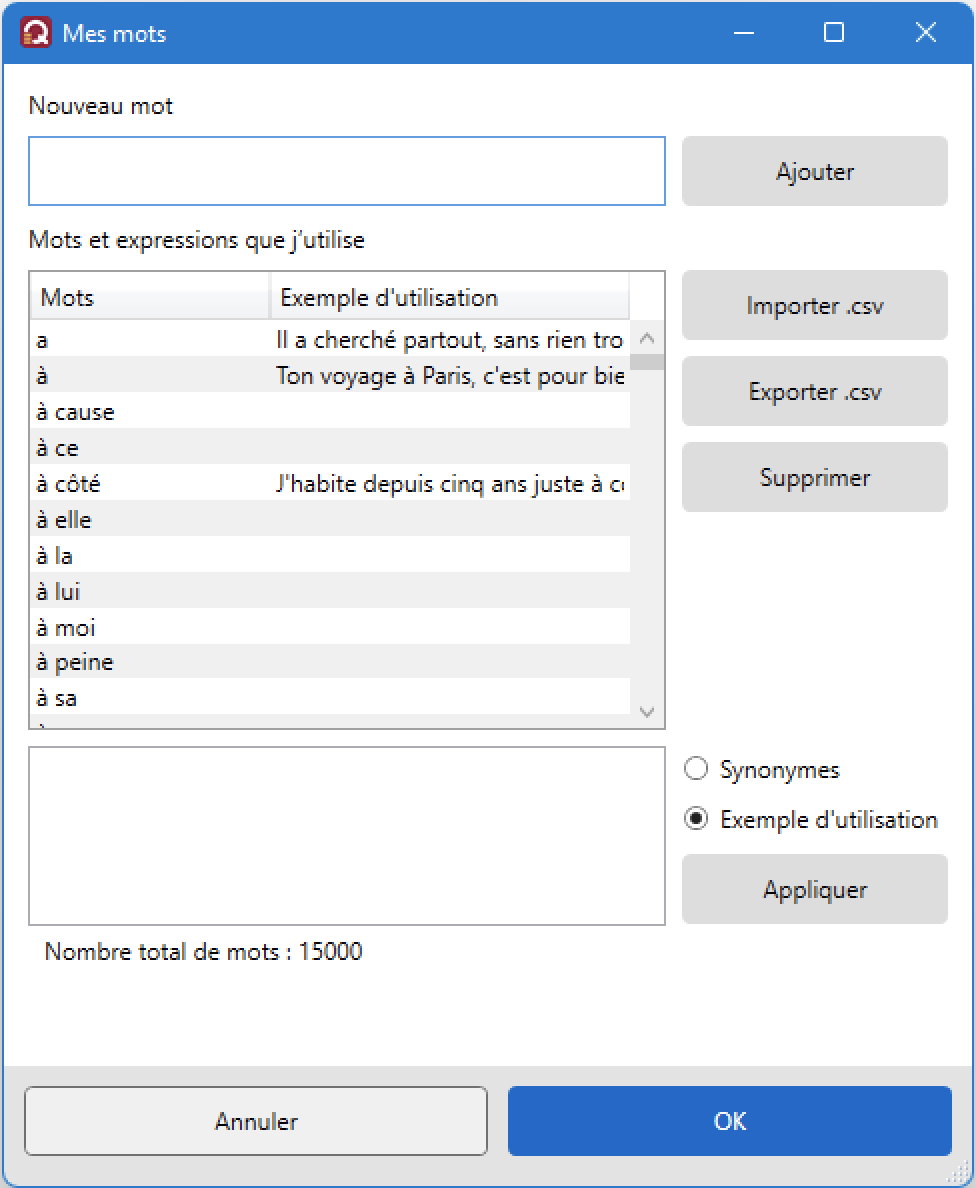
Task: Select the 'à cause' row
Action: tap(330, 411)
